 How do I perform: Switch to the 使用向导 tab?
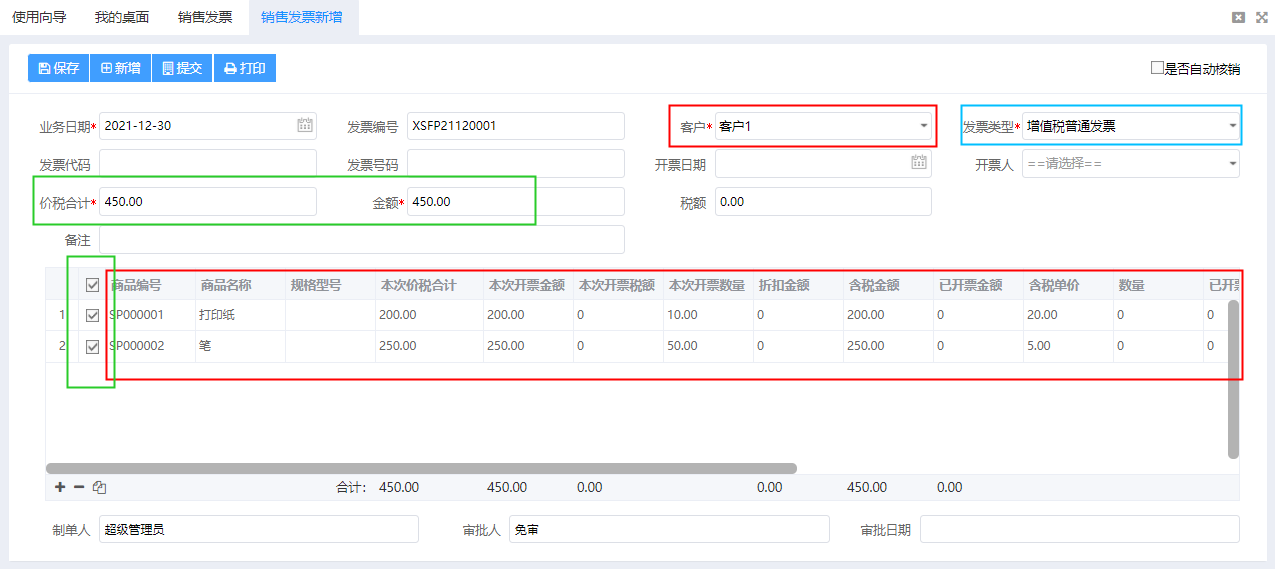click(x=38, y=17)
